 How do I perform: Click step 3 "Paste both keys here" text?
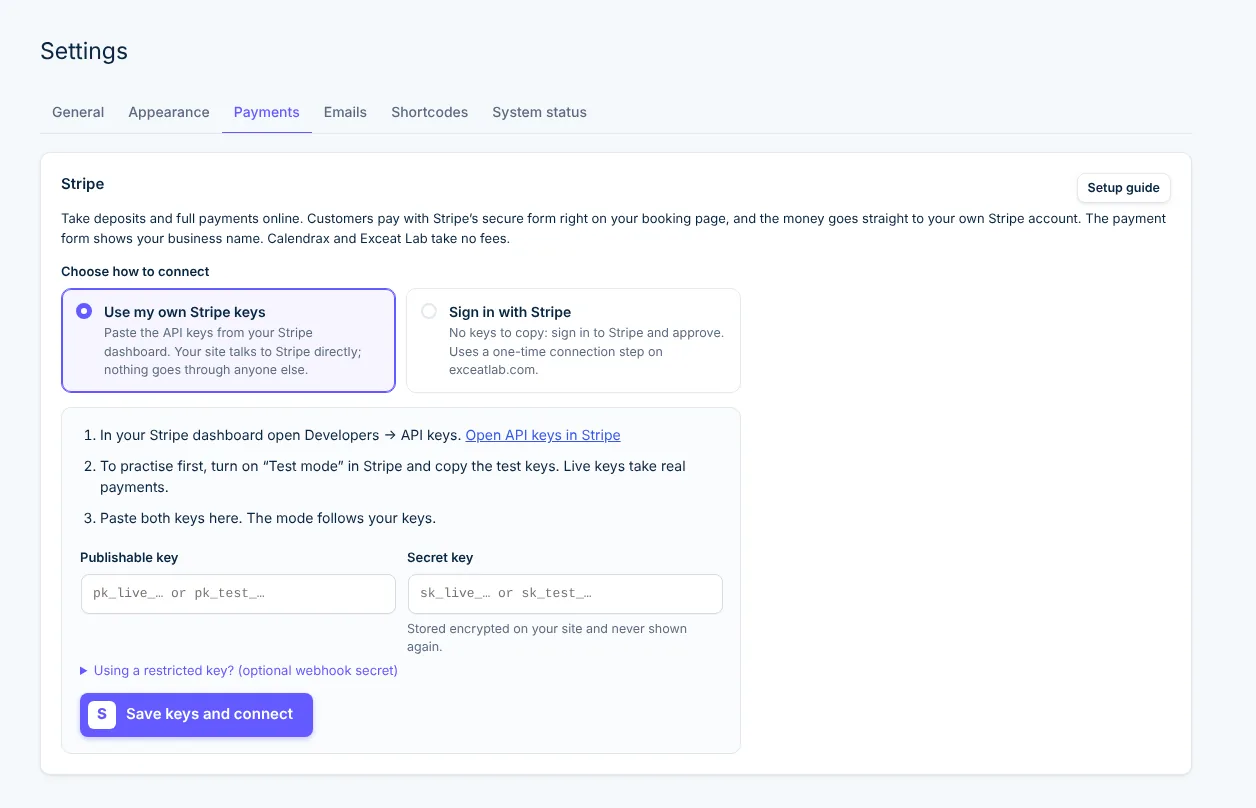click(268, 518)
